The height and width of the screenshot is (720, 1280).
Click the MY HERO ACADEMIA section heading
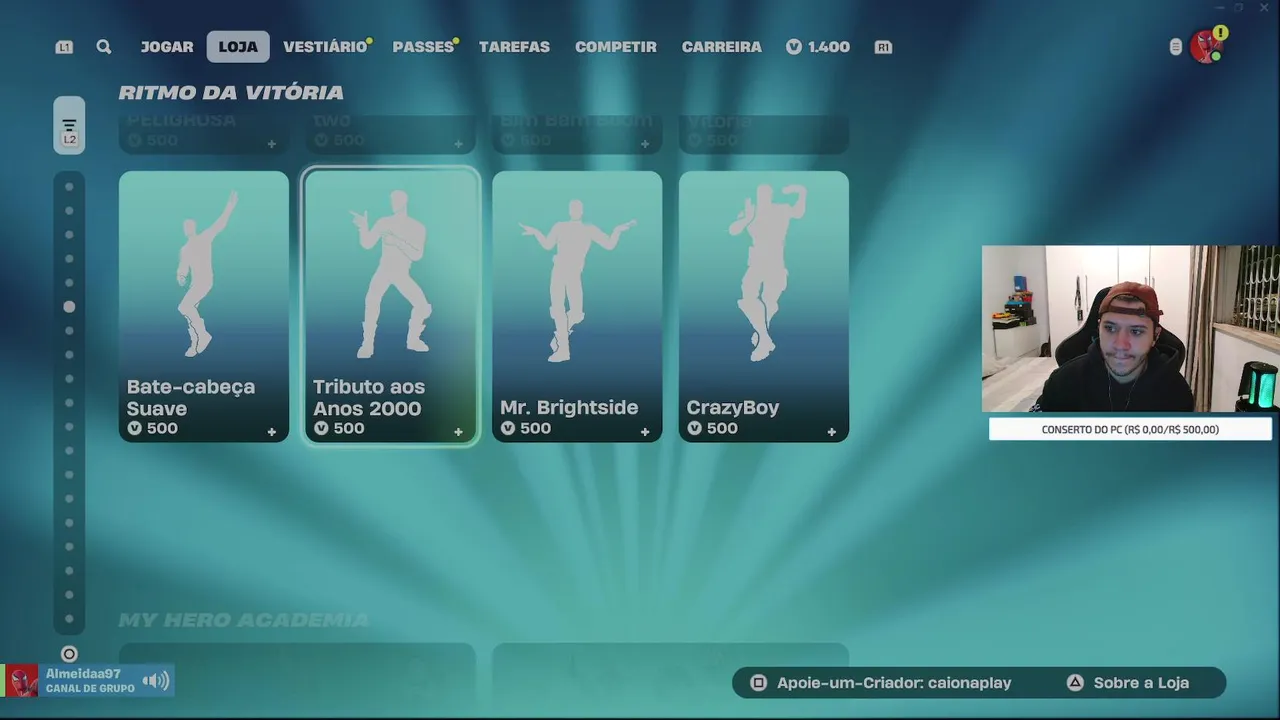pyautogui.click(x=244, y=620)
